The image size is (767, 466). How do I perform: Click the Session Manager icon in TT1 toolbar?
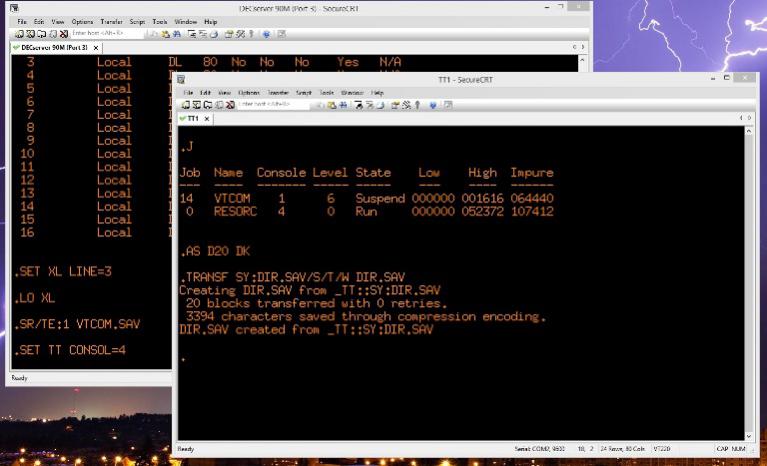pyautogui.click(x=186, y=104)
